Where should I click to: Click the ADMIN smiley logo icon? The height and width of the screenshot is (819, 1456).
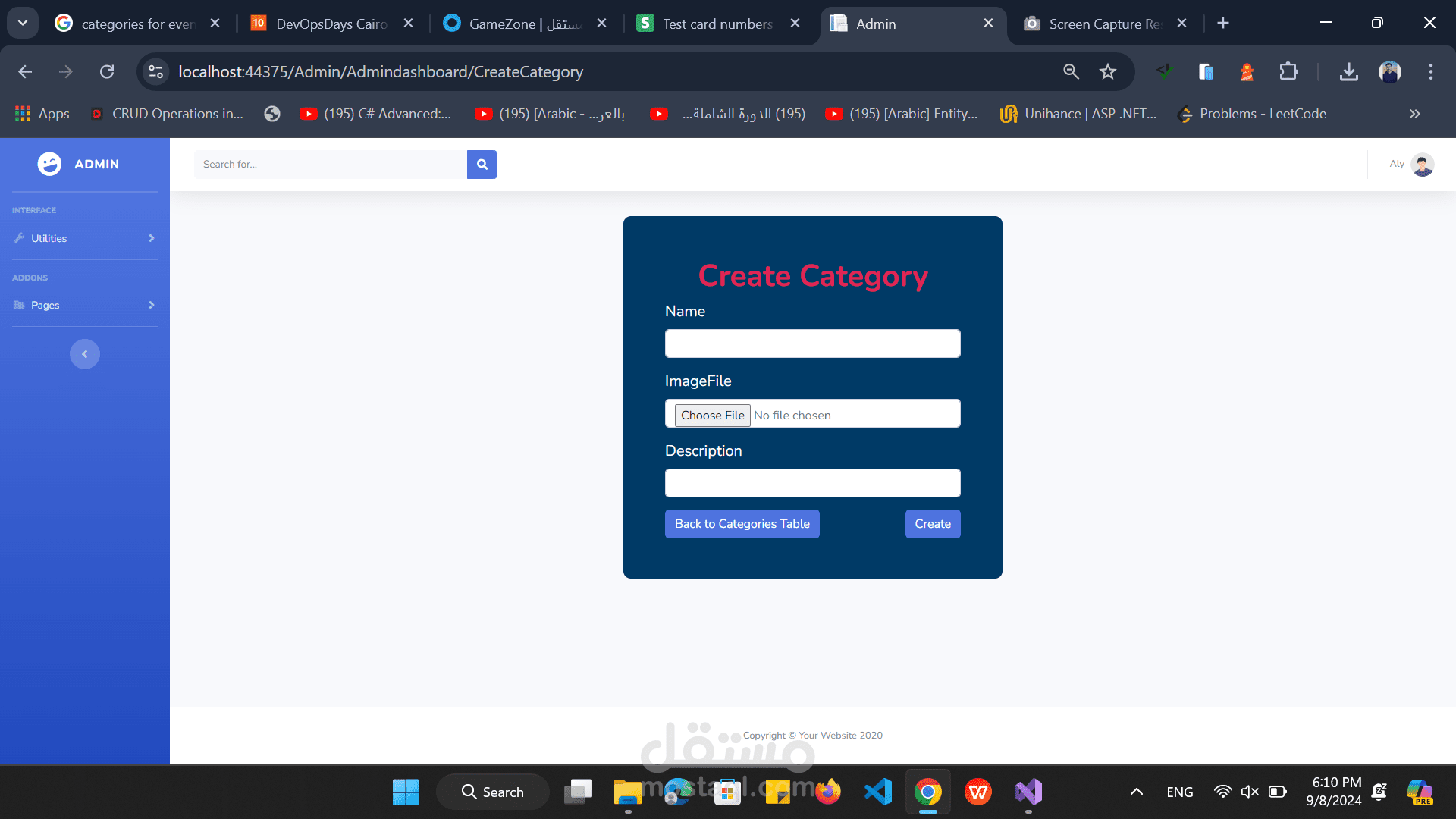(49, 164)
